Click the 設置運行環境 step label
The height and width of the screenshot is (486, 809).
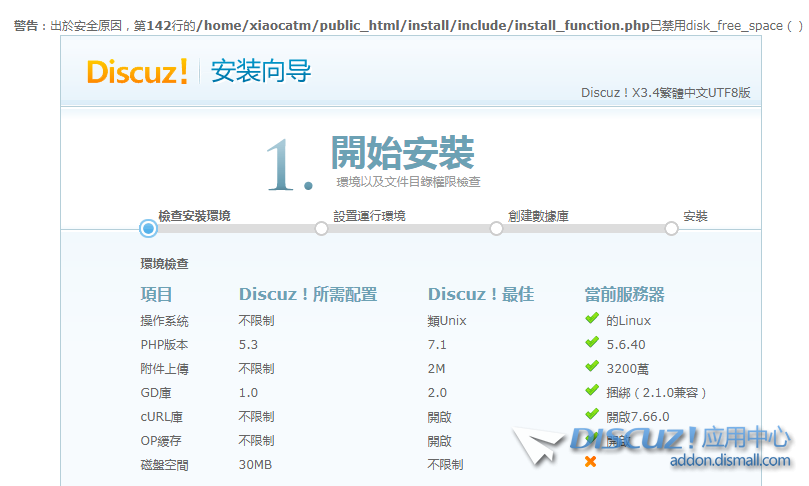click(x=369, y=216)
